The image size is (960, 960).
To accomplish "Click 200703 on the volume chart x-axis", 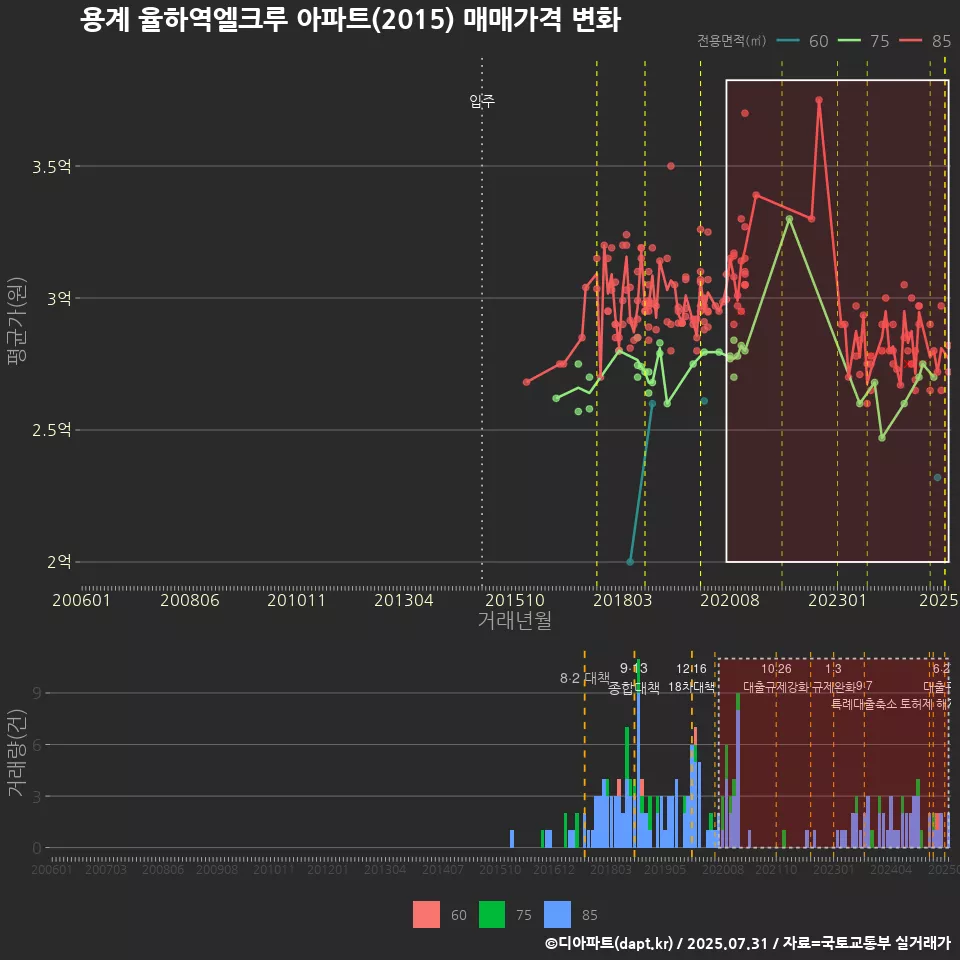I will pos(105,869).
